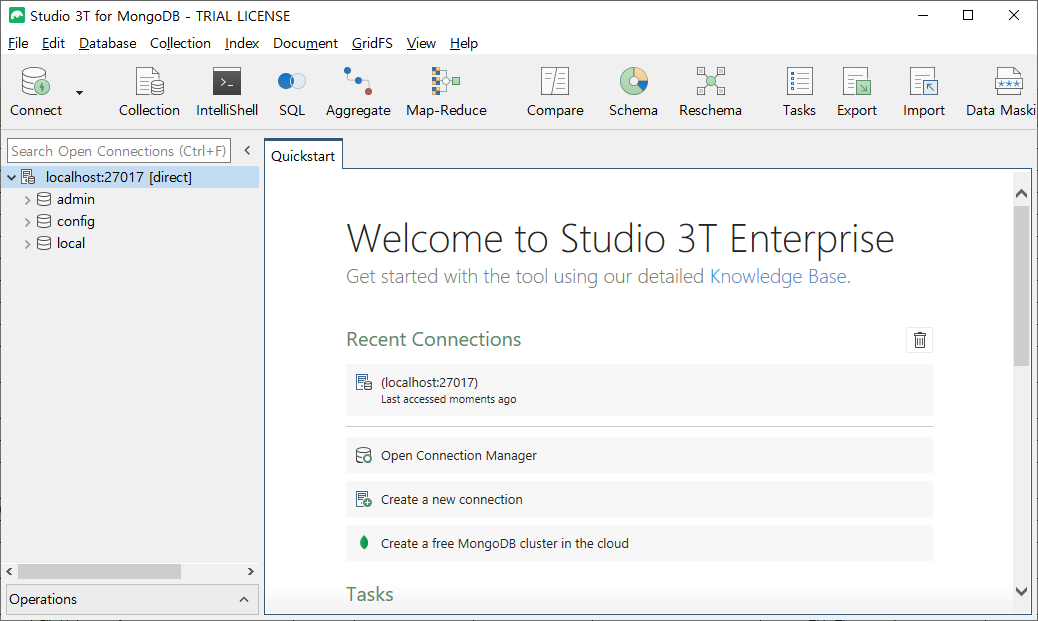
Task: Select the localhost:27017 [direct] connection
Action: click(118, 177)
